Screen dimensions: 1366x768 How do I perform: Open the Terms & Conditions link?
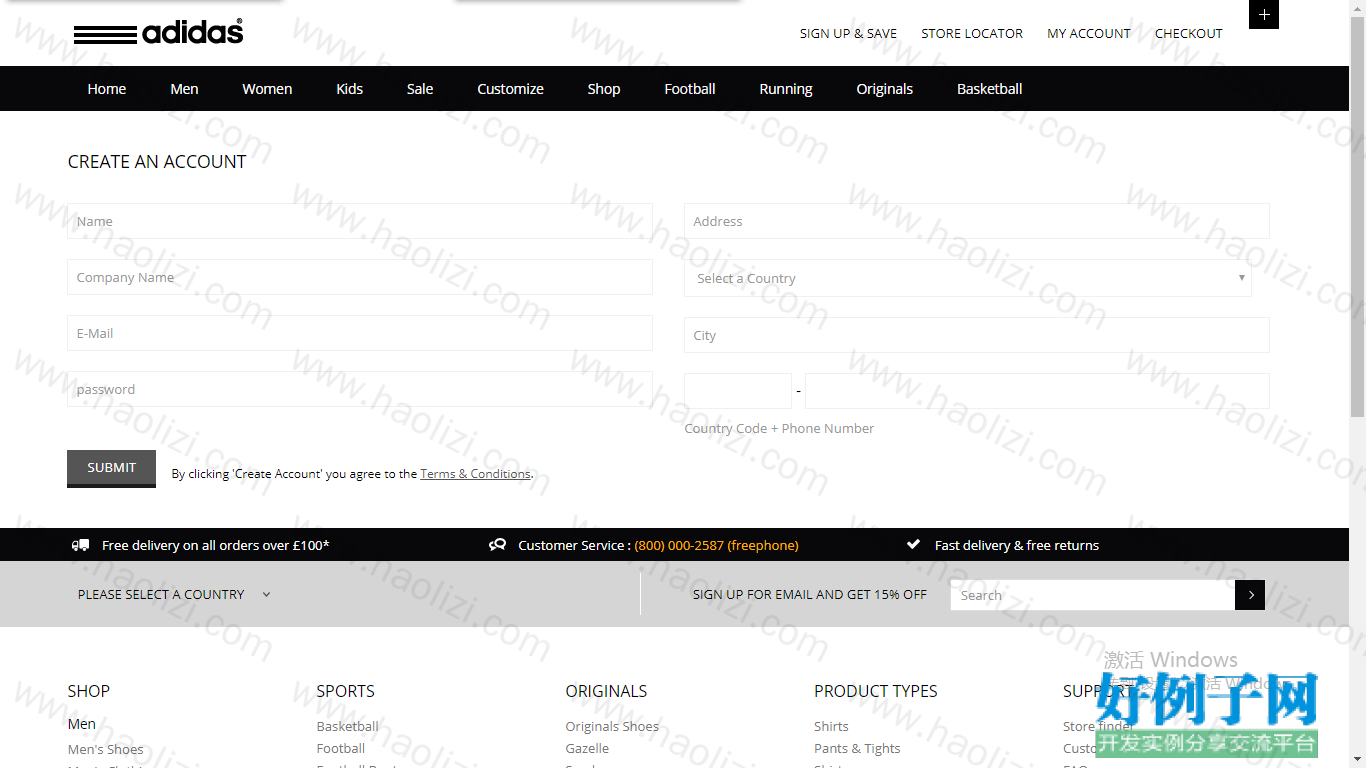click(x=475, y=474)
